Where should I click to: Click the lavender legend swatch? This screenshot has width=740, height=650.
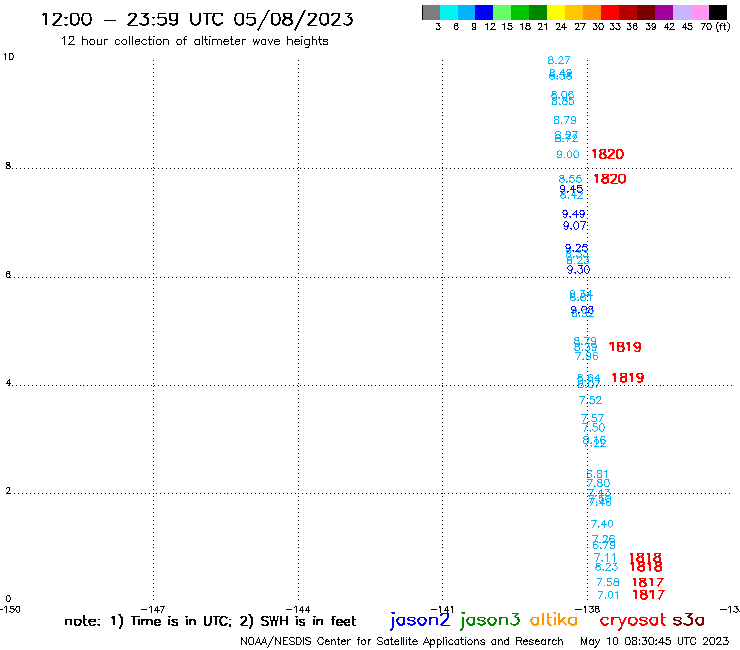click(681, 12)
